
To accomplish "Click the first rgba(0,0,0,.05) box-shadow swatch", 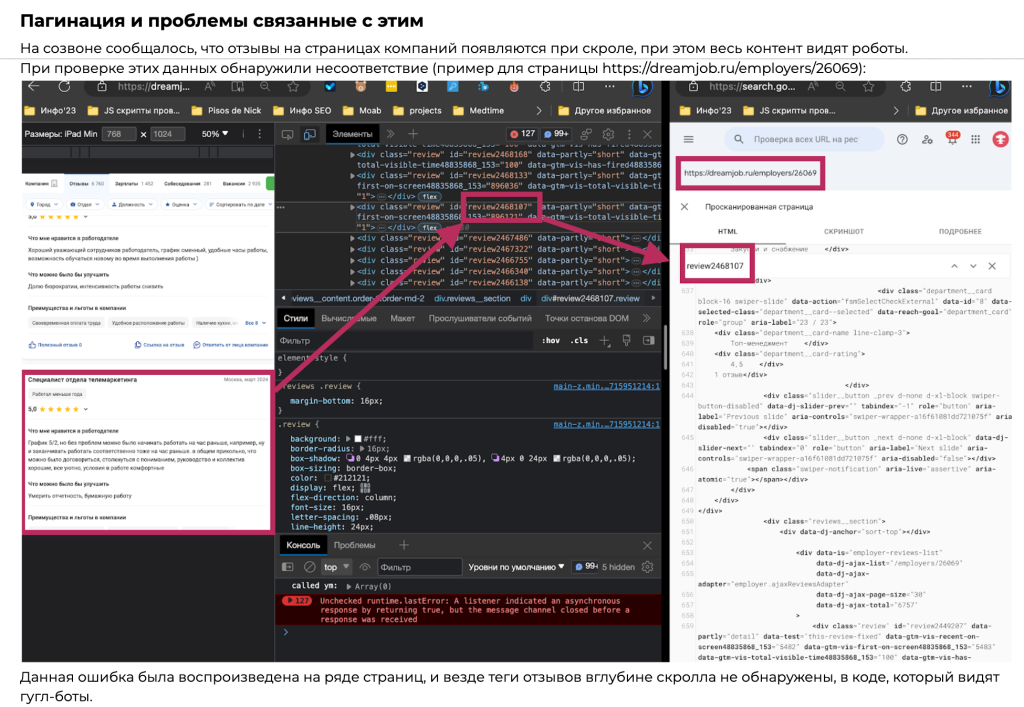I will (x=408, y=458).
